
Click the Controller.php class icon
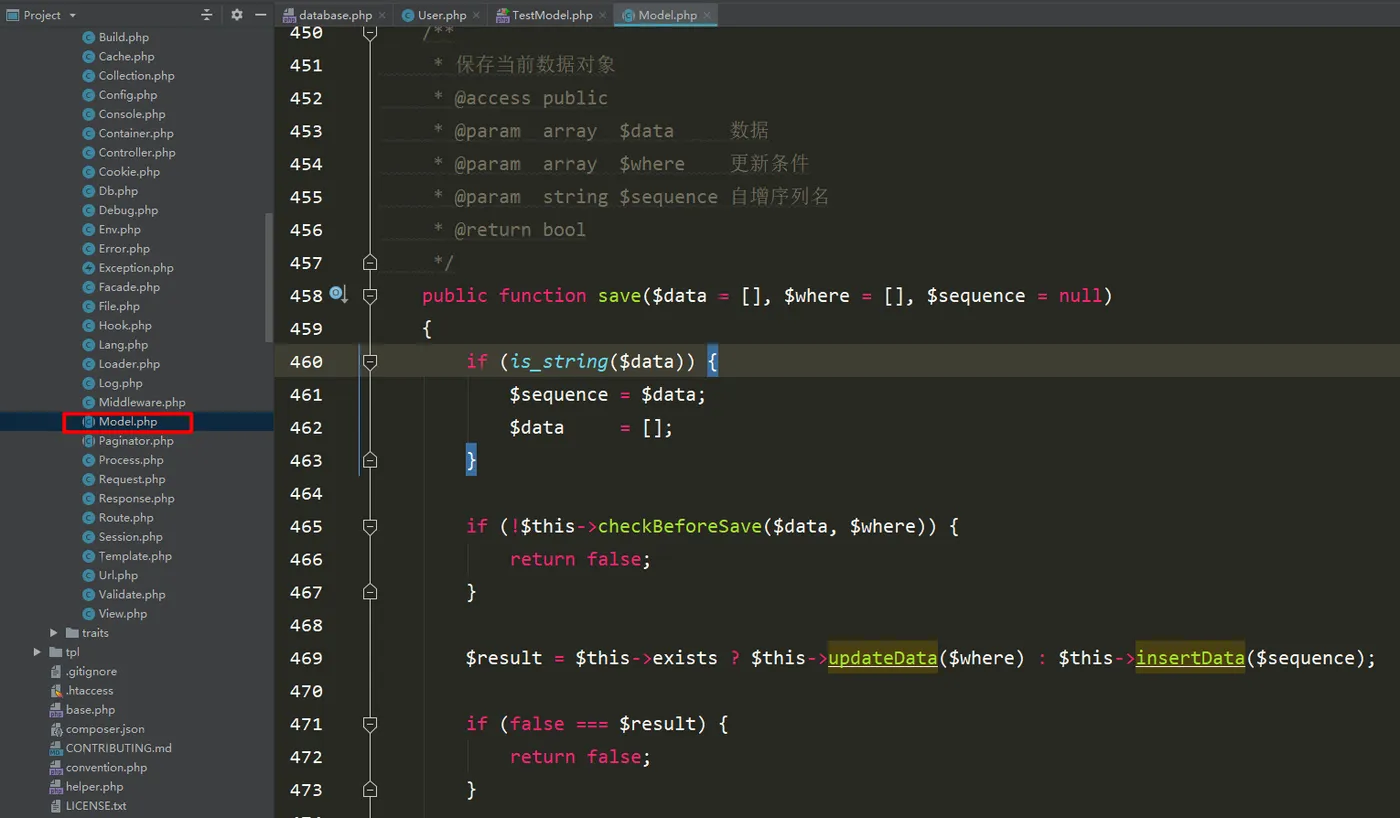pos(88,152)
